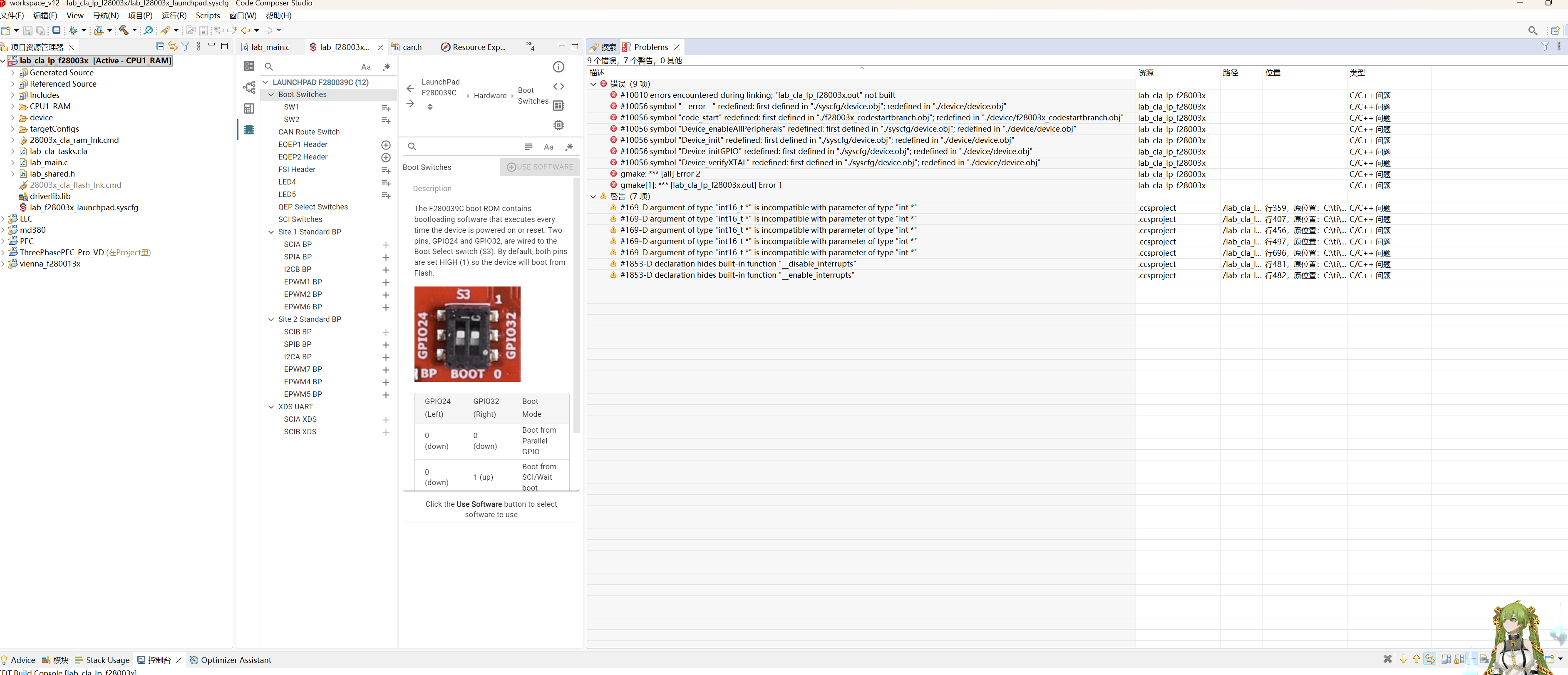Show generated files code brackets icon

click(558, 87)
